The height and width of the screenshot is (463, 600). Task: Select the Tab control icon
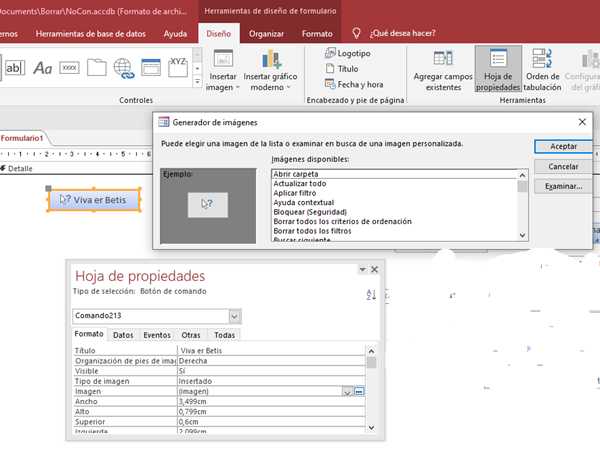[x=96, y=68]
